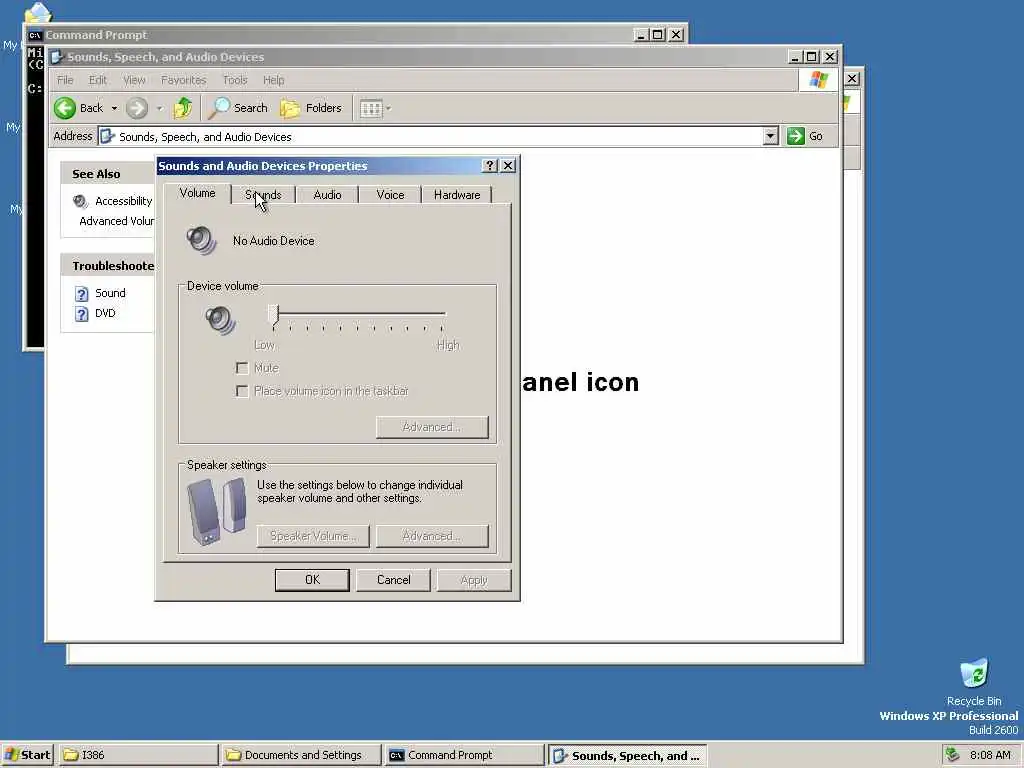Open the Back history dropdown arrow
1024x768 pixels.
(114, 108)
